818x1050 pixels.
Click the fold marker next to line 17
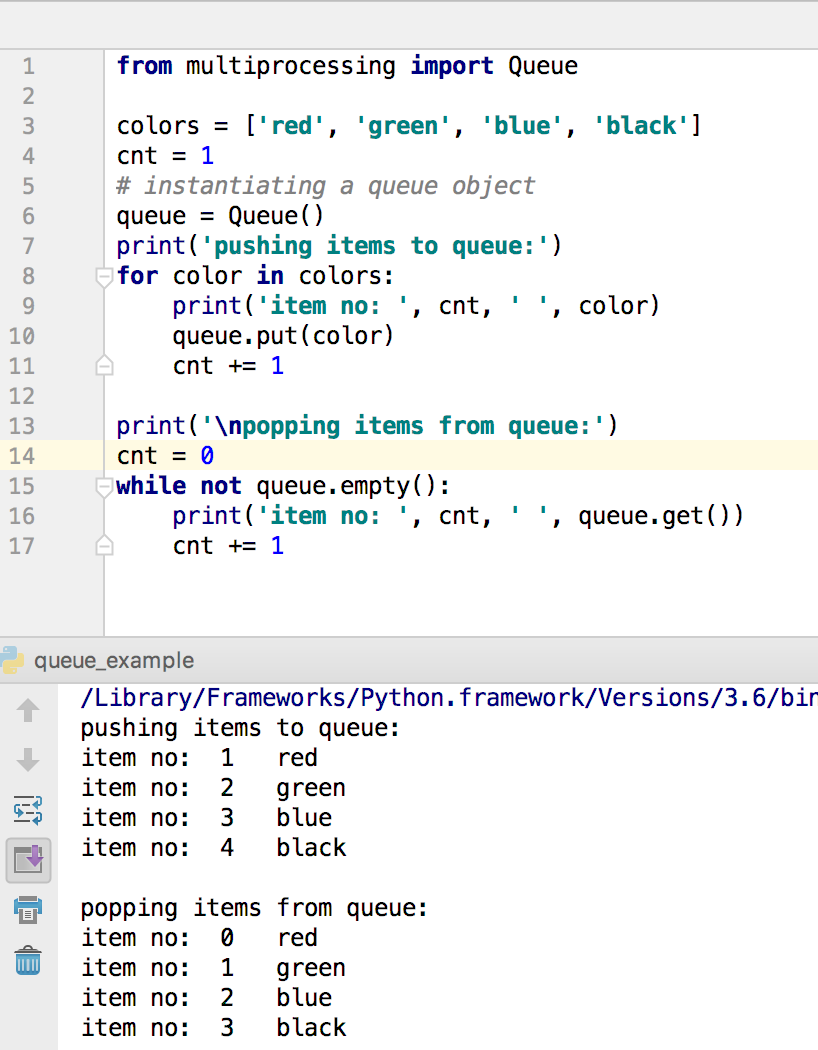pyautogui.click(x=103, y=546)
